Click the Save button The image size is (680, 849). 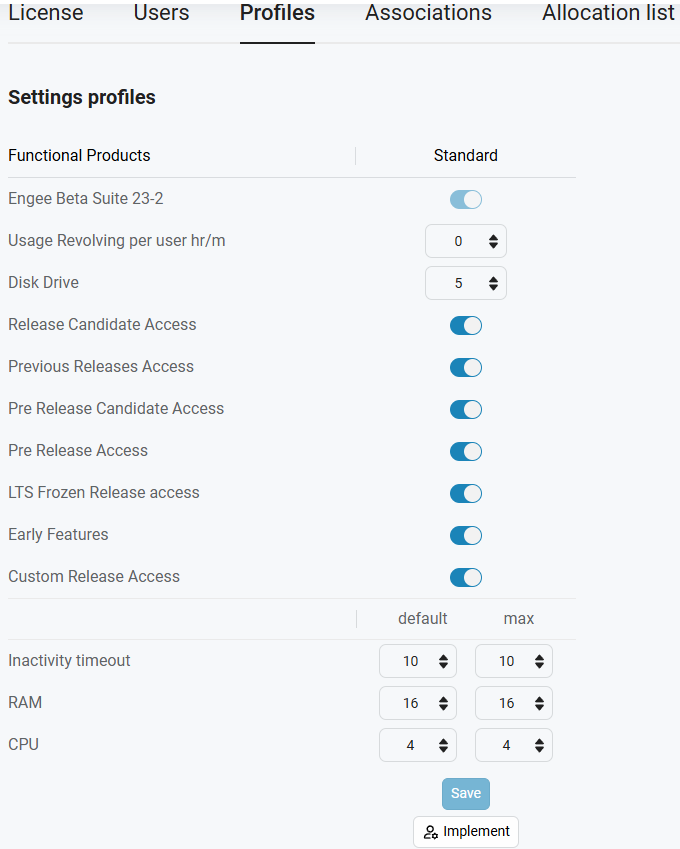(466, 794)
